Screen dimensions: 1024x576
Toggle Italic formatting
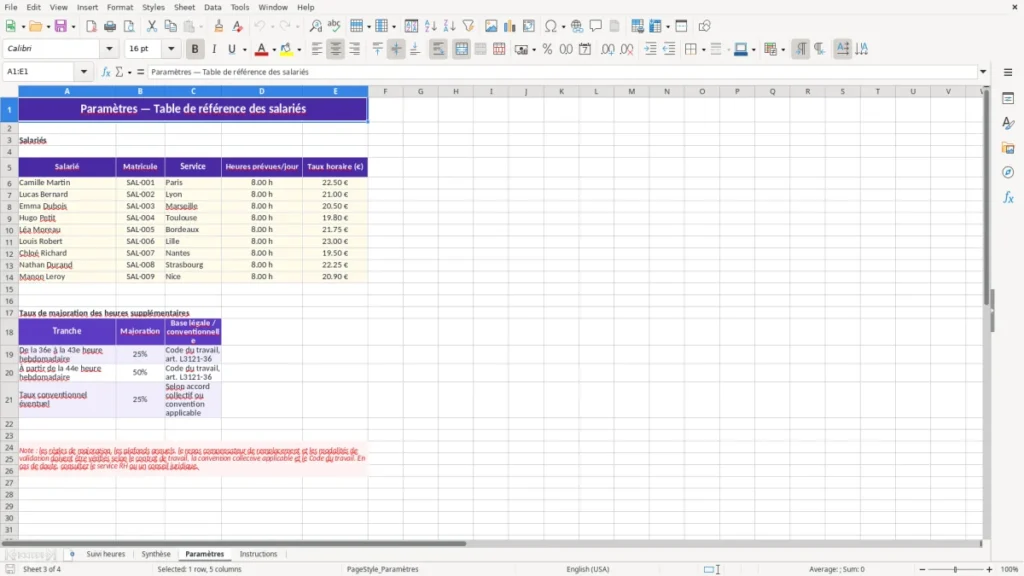(214, 49)
